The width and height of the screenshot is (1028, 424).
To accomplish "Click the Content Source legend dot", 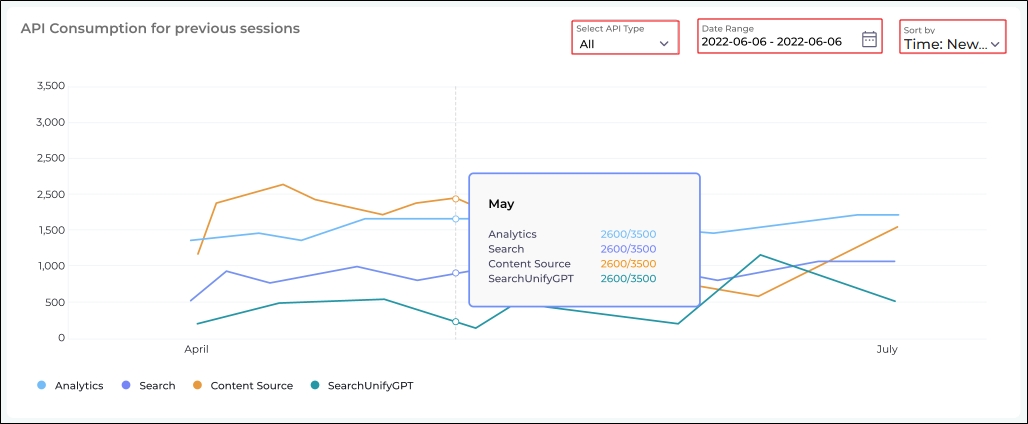I will 198,385.
